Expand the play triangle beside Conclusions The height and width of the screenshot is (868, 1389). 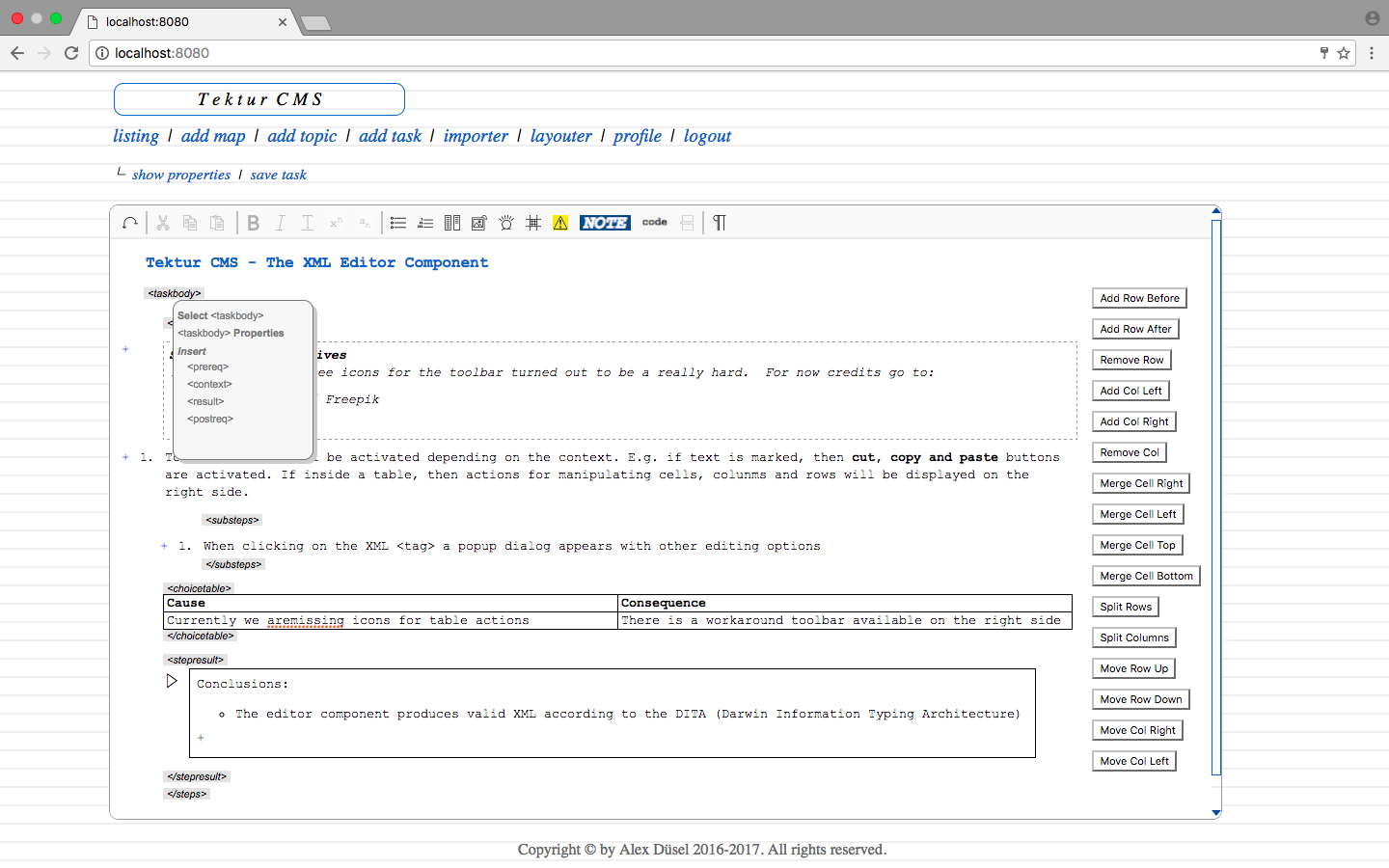(172, 682)
